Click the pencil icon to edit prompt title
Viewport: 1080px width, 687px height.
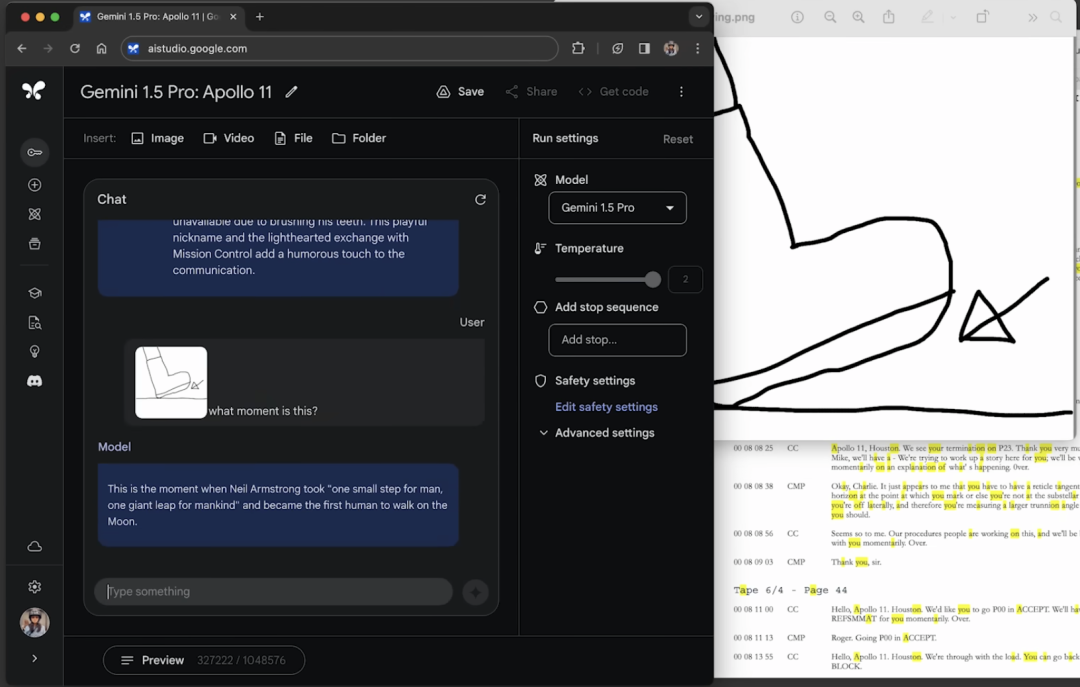291,92
